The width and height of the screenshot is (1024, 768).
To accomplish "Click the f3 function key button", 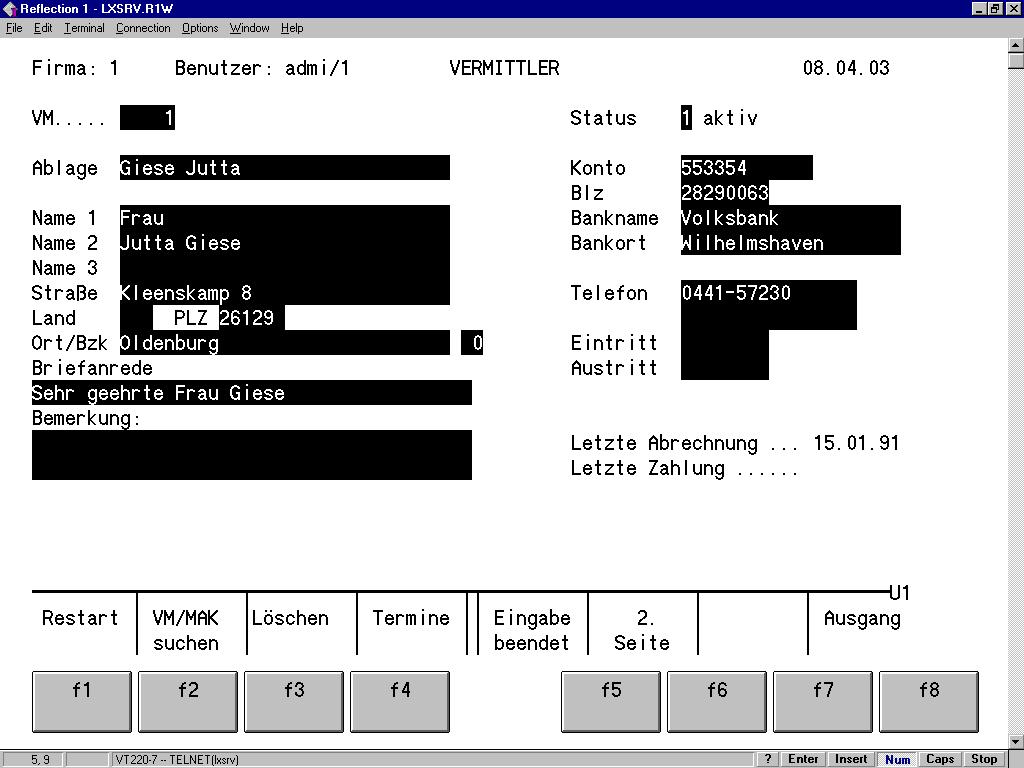I will (294, 701).
